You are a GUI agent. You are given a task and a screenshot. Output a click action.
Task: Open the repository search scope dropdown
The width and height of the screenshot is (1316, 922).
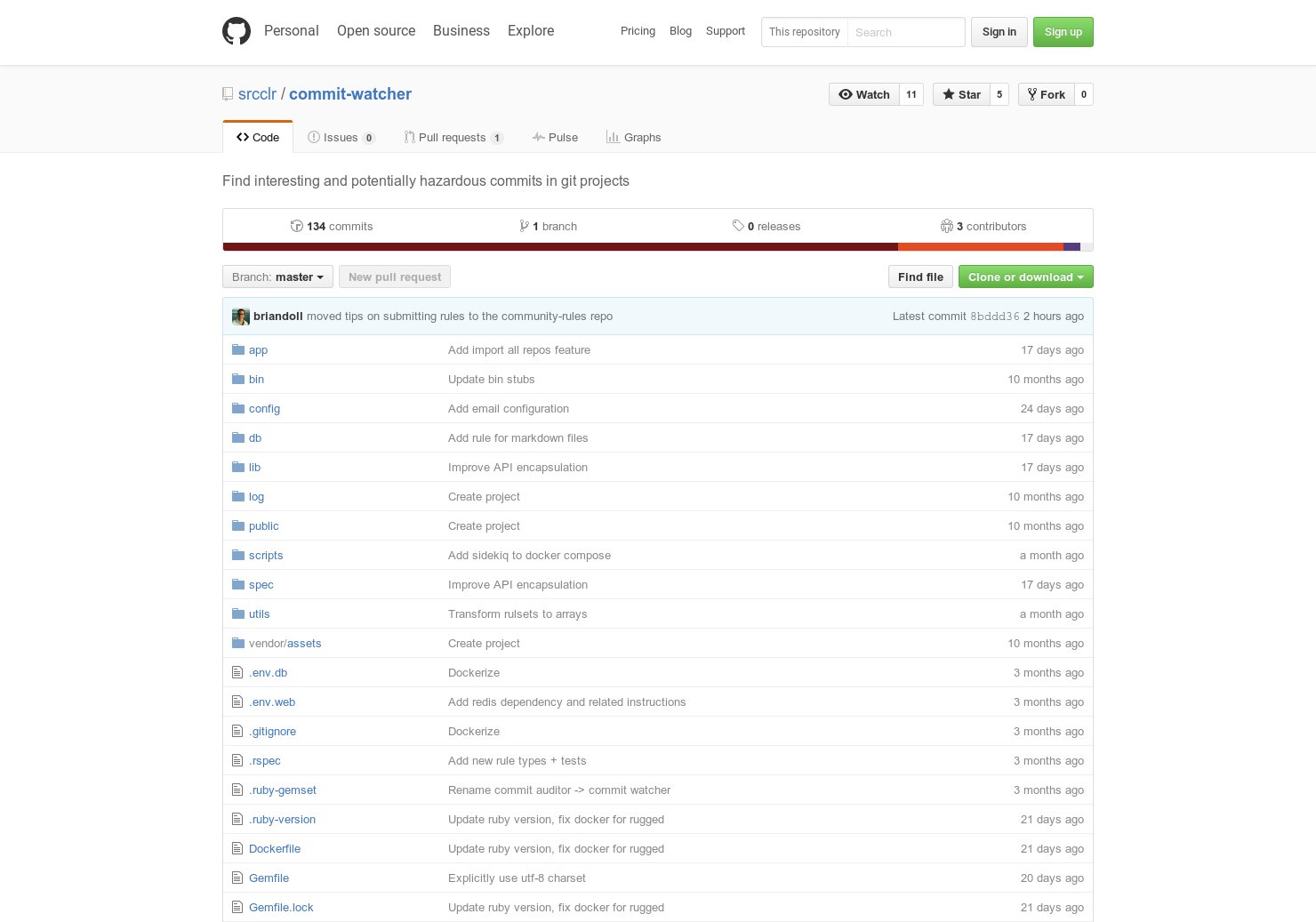tap(804, 32)
